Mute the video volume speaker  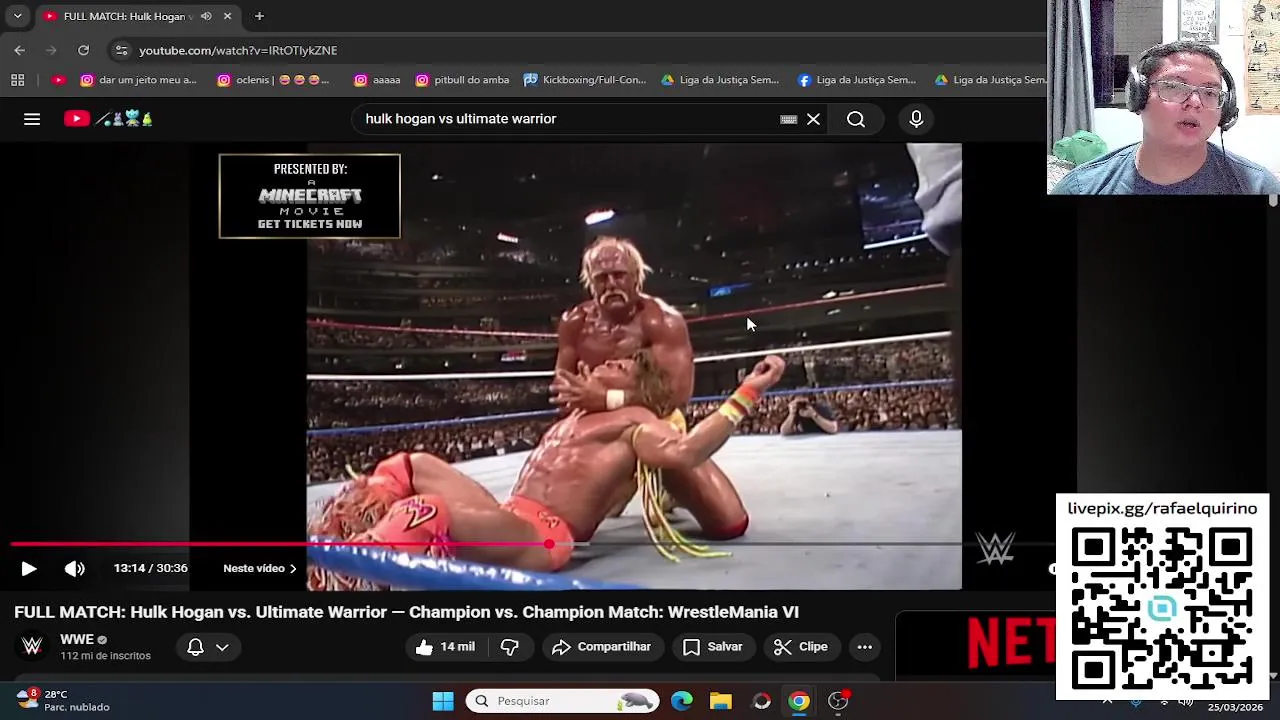tap(75, 568)
